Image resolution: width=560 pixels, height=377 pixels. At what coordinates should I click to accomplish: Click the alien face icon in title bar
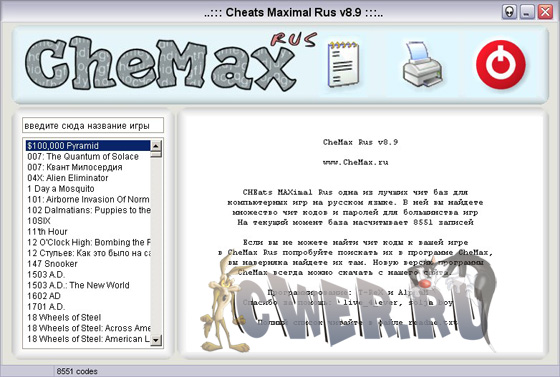[x=509, y=12]
